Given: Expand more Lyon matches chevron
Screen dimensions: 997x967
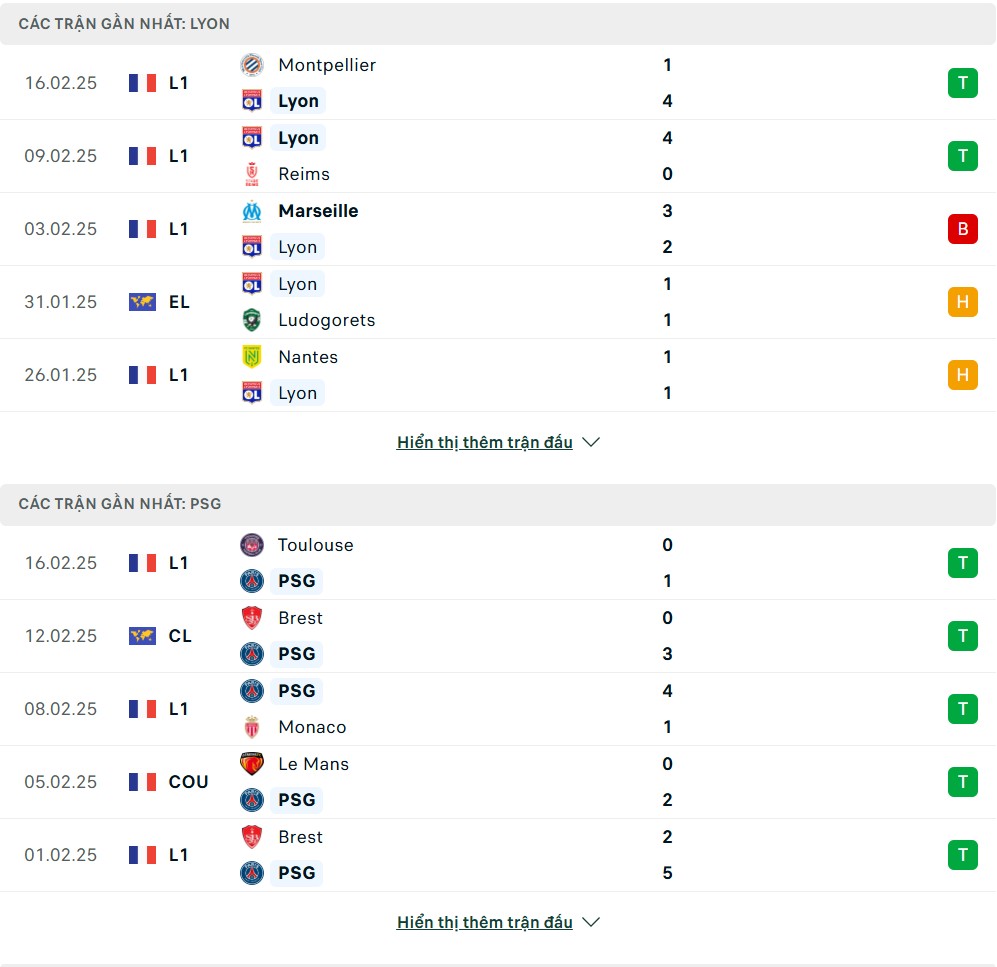Looking at the screenshot, I should pyautogui.click(x=591, y=442).
